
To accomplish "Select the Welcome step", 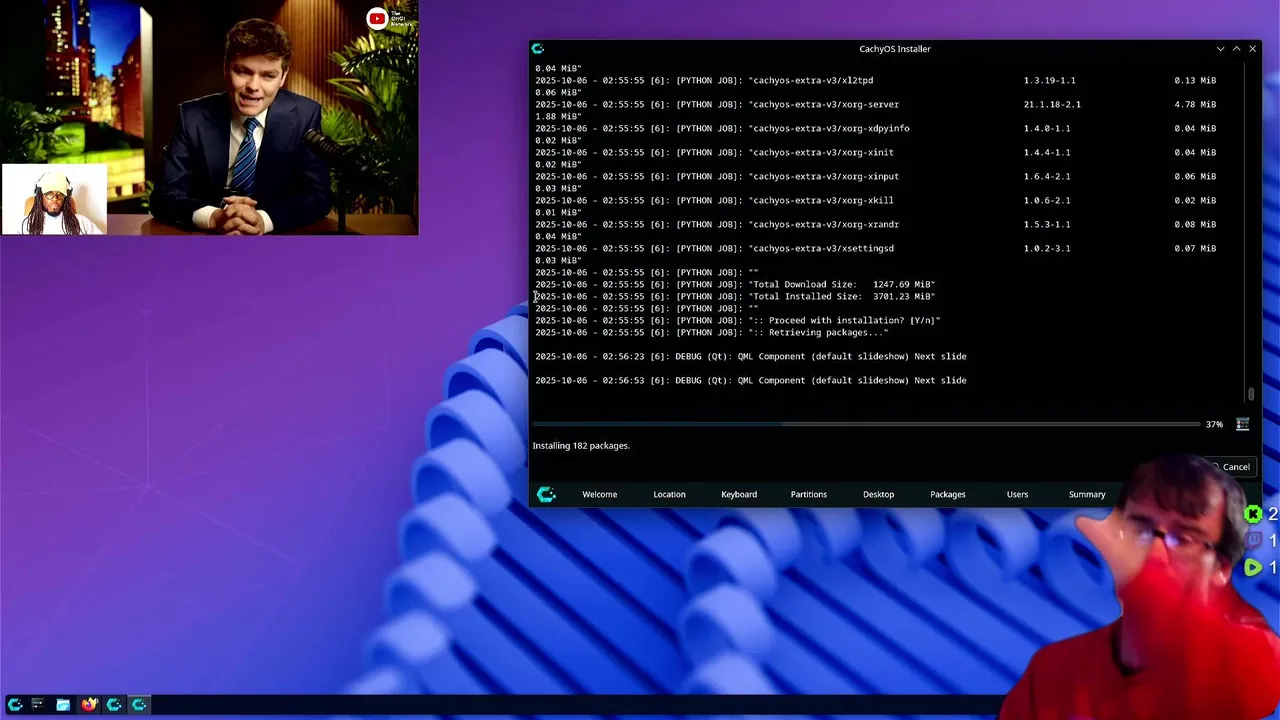I will 600,494.
